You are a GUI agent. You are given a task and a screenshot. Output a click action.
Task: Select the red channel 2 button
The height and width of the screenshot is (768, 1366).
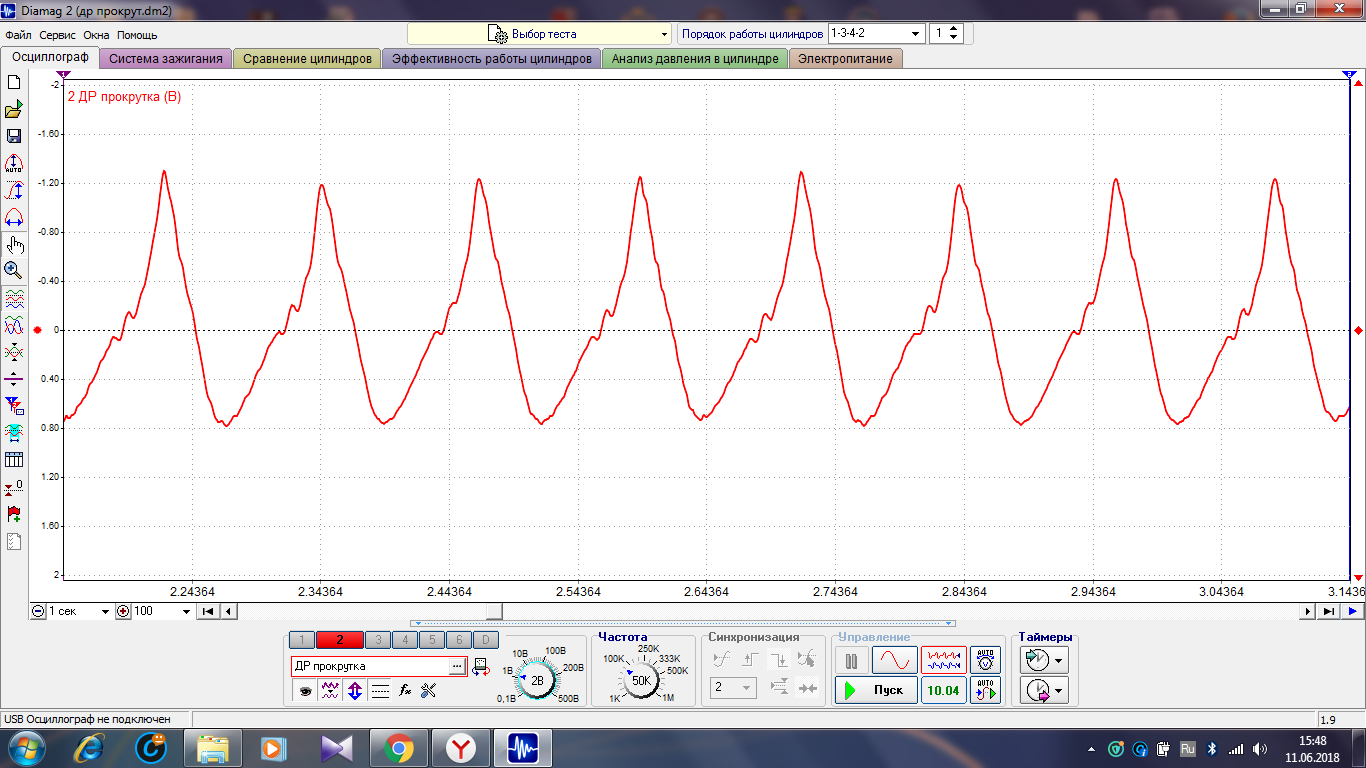[340, 640]
